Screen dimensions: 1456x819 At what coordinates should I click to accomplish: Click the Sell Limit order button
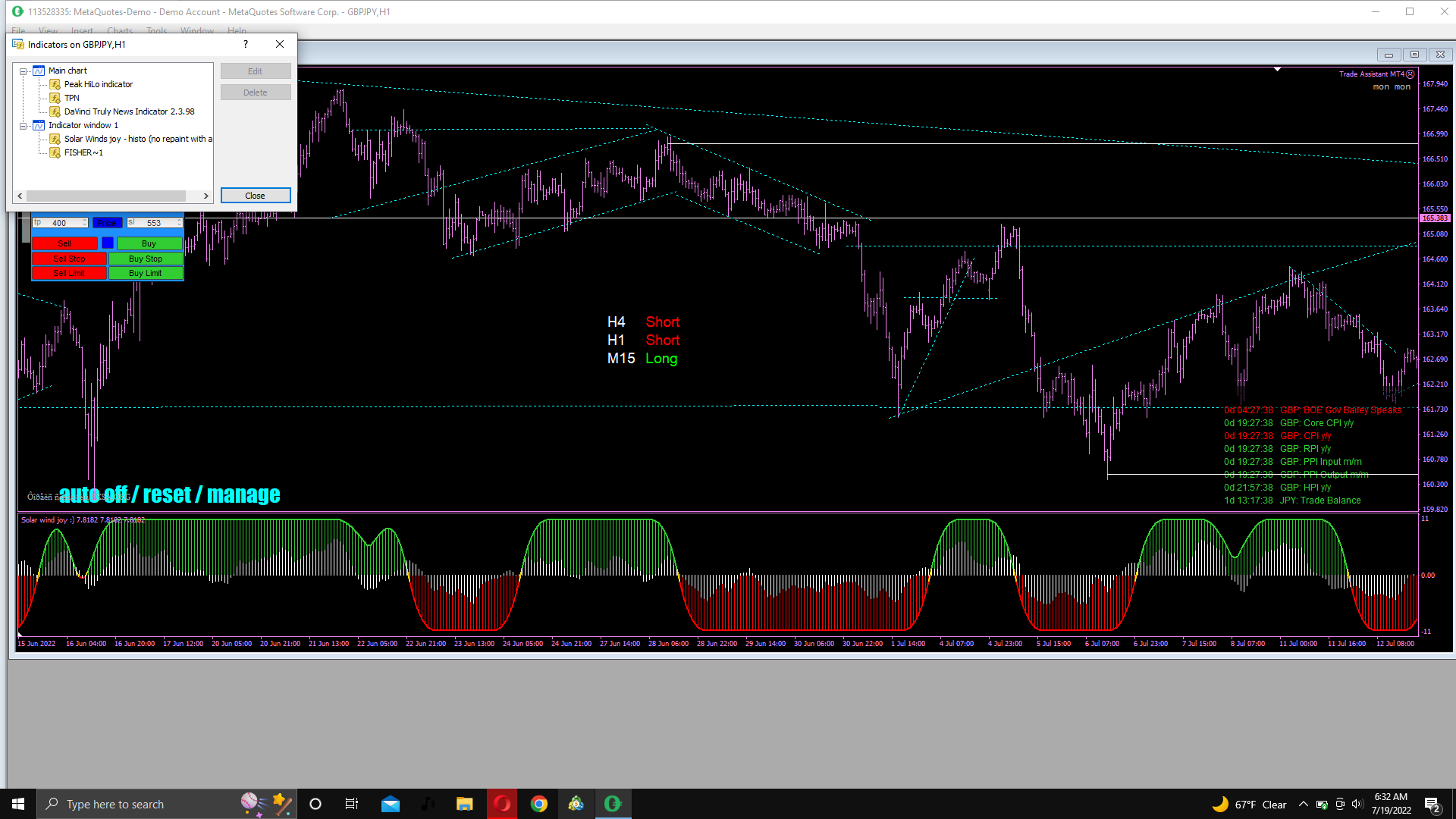(x=69, y=273)
